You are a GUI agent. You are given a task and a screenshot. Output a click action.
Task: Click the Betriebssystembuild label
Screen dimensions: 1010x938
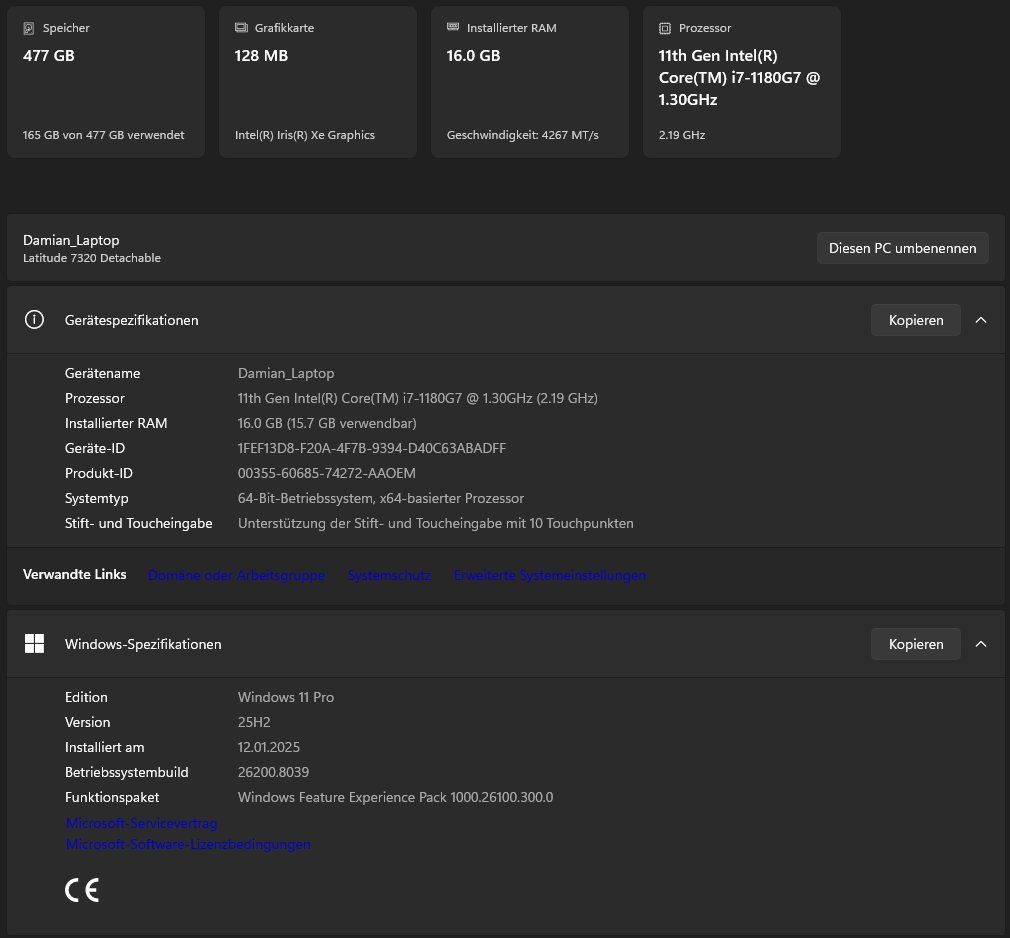[126, 772]
